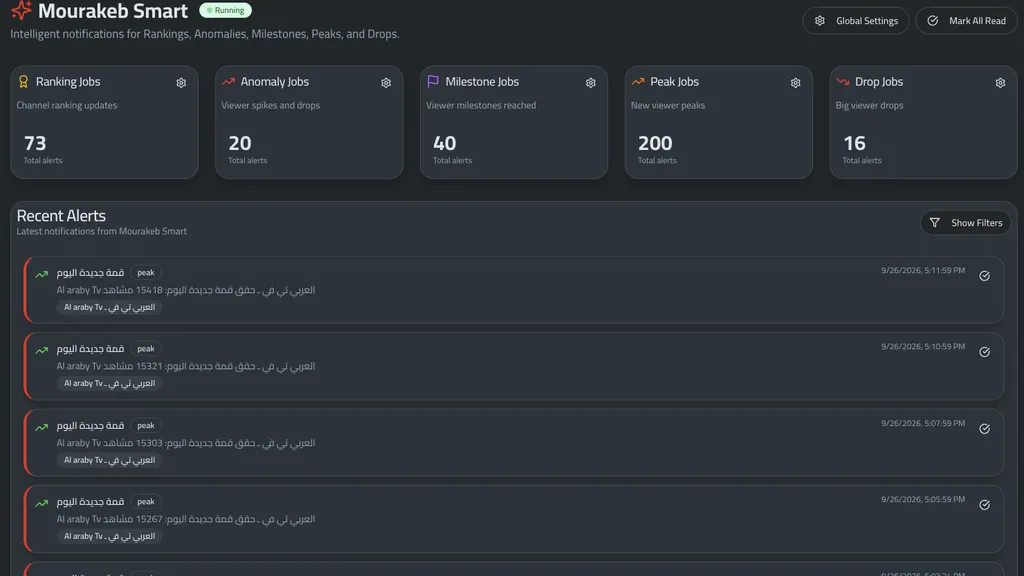Mark the 5:11:59 PM alert as read

click(x=984, y=276)
